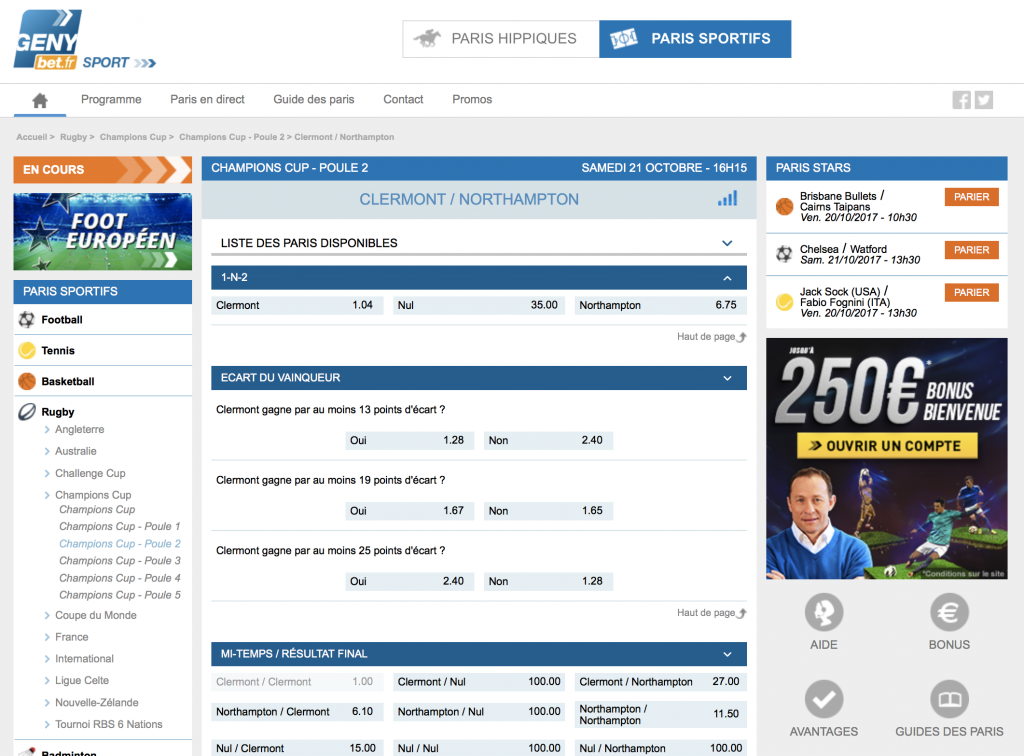The width and height of the screenshot is (1024, 756).
Task: Open the GUIDES DES PARIS book icon
Action: 949,699
